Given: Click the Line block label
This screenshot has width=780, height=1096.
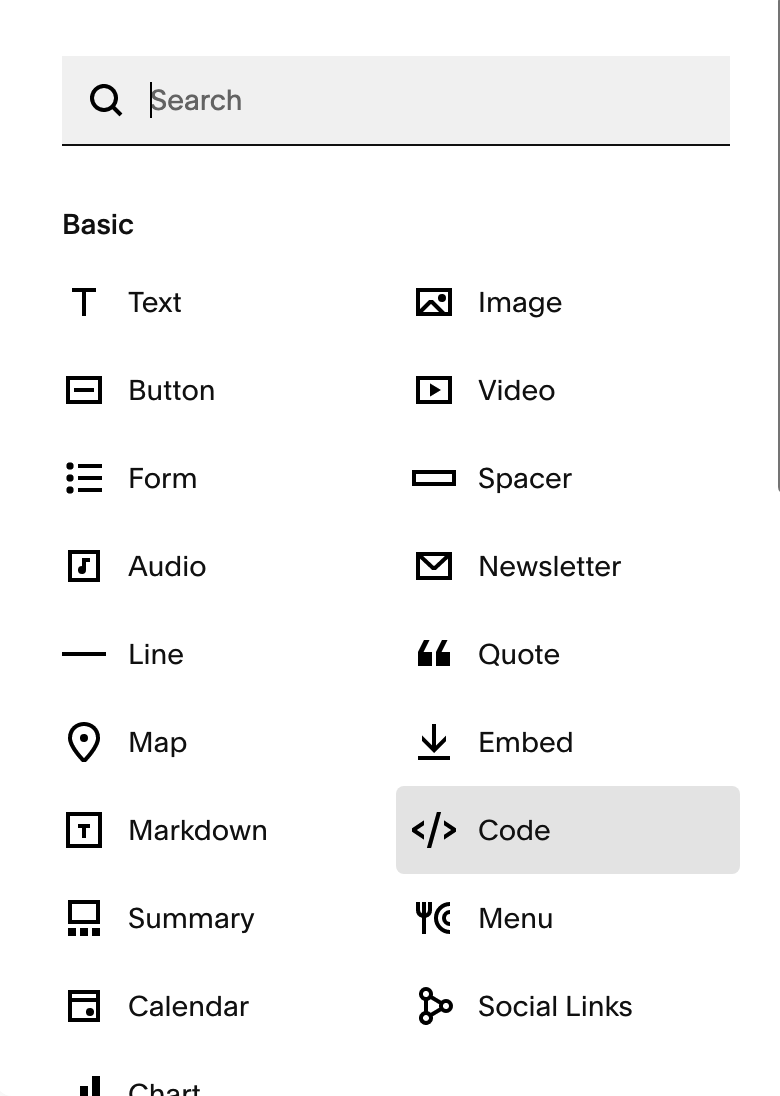Looking at the screenshot, I should coord(156,654).
